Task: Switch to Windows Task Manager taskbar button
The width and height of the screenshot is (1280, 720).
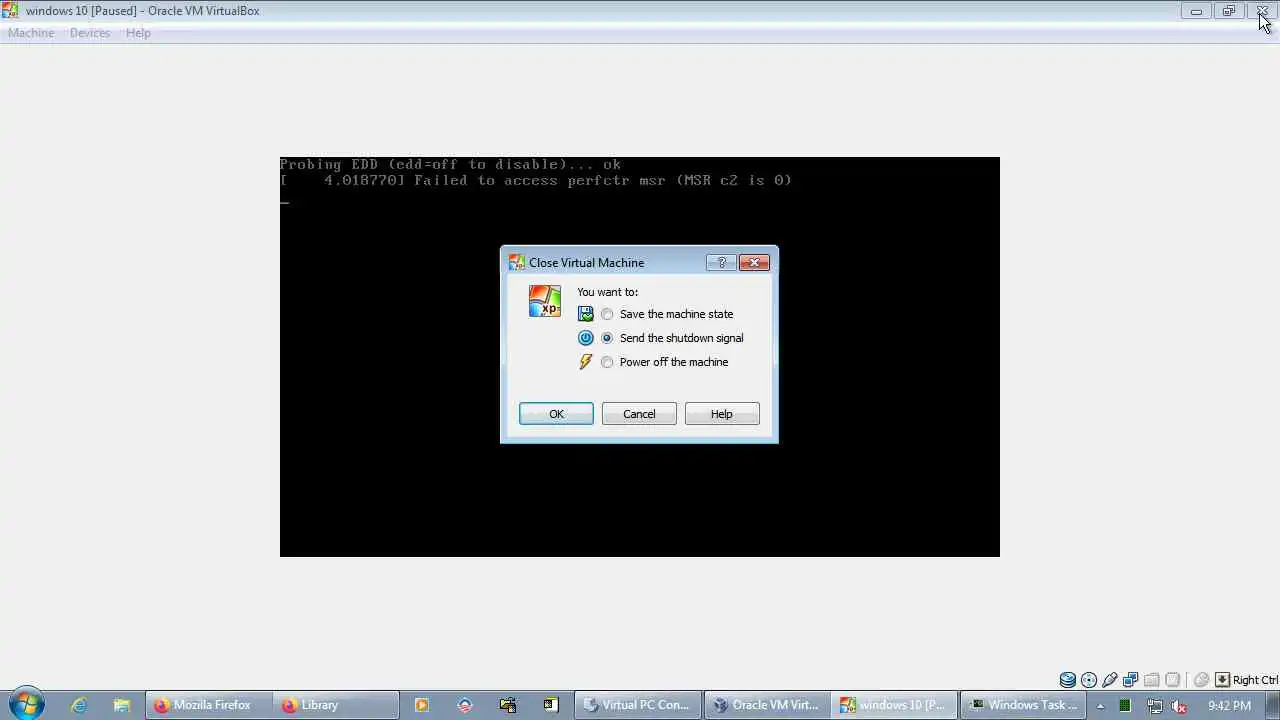Action: [1022, 705]
